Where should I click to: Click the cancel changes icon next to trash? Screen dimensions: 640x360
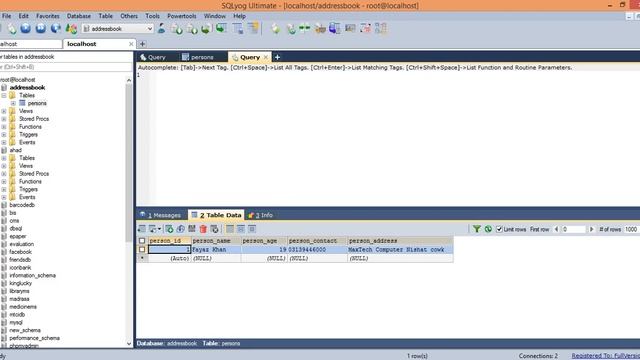[214, 229]
